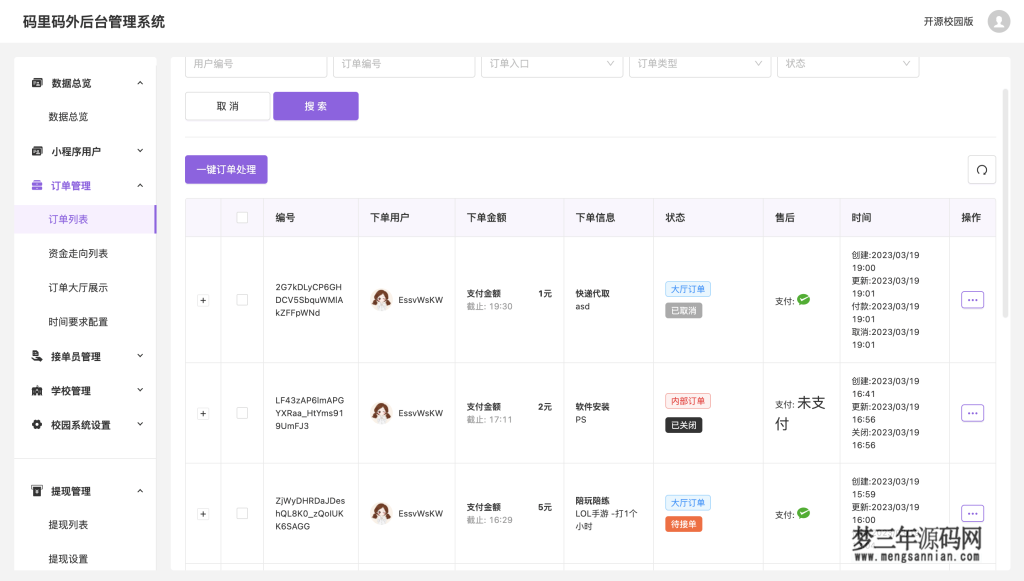Click the 提现管理 sidebar icon
The width and height of the screenshot is (1024, 581).
click(37, 490)
